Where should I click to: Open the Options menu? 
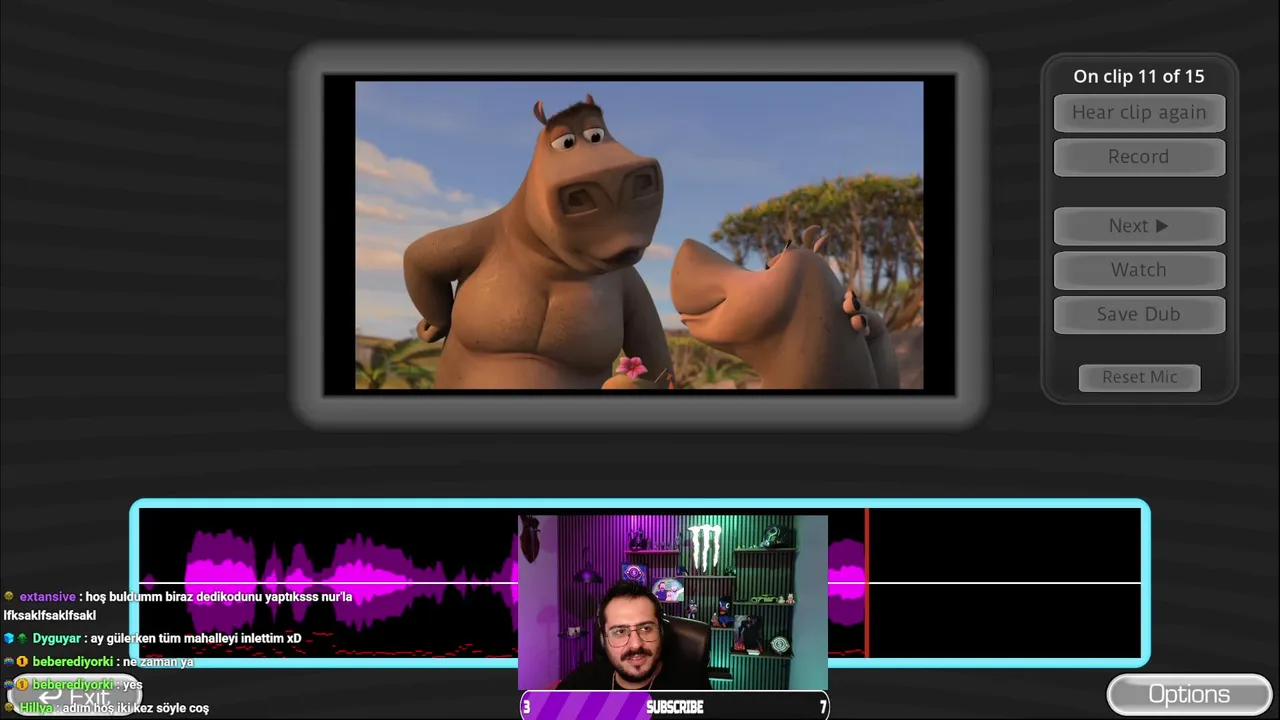click(1189, 694)
